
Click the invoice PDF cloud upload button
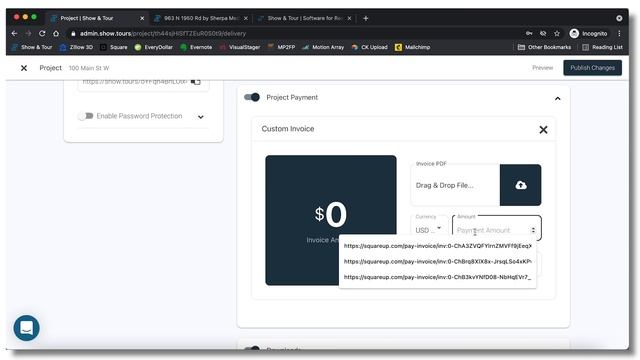(x=520, y=185)
